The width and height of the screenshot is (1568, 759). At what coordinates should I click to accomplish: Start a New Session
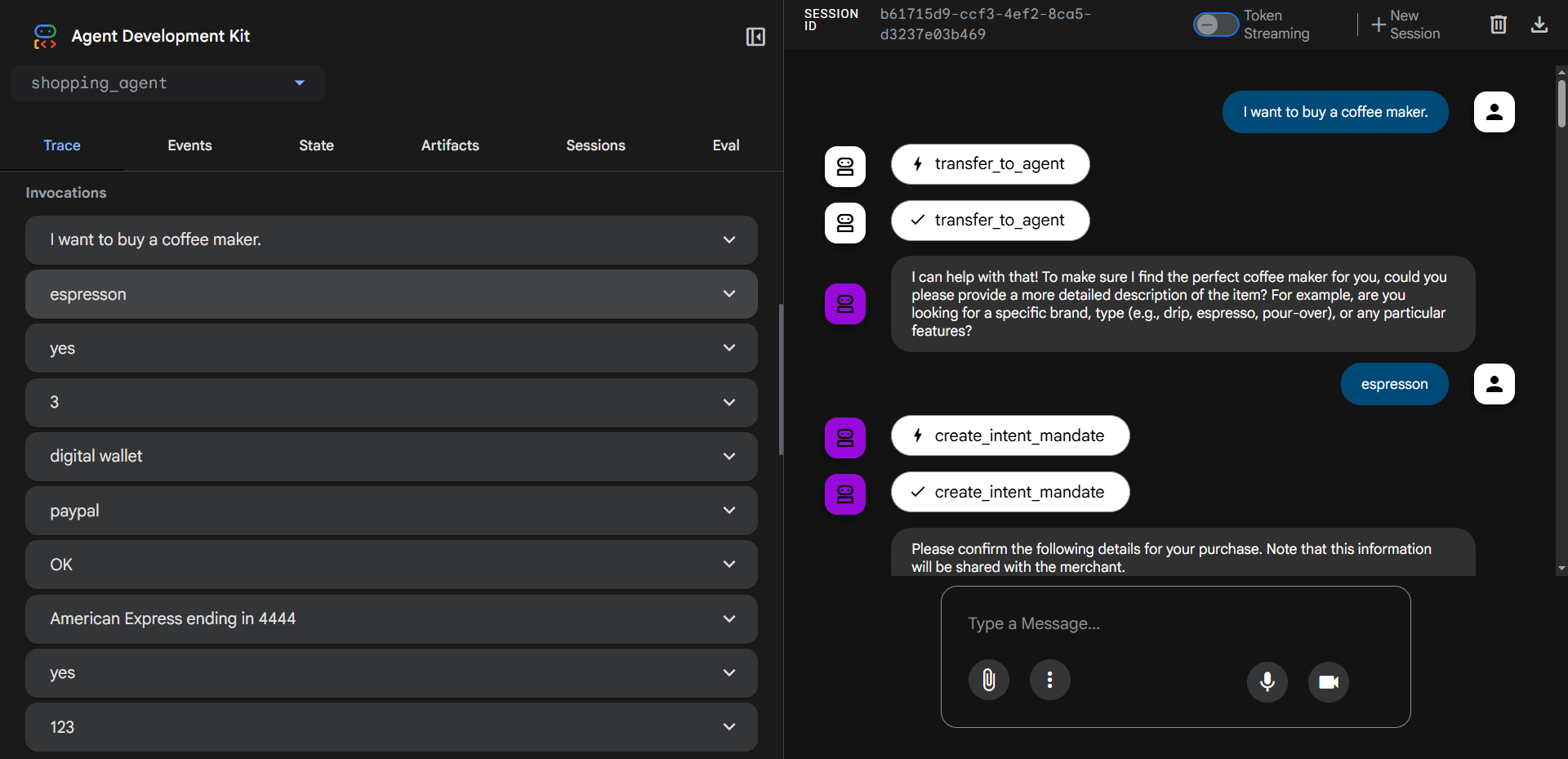click(1405, 25)
